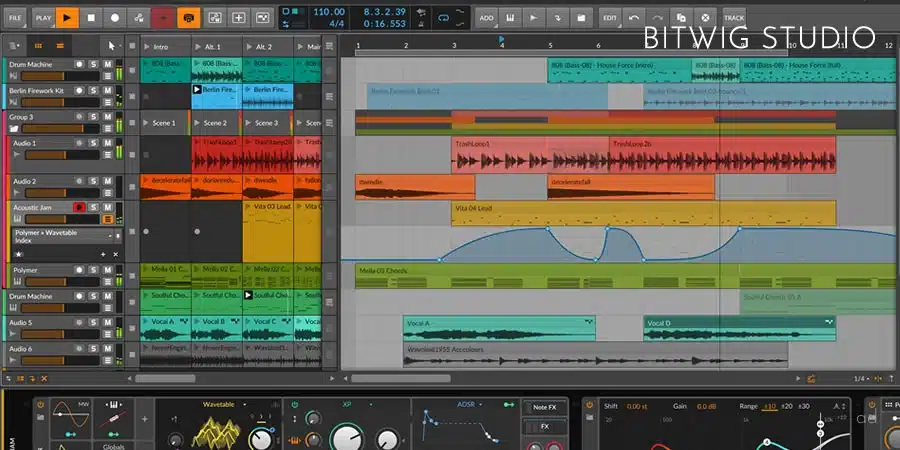900x450 pixels.
Task: Click the arranger horizontal scrollbar
Action: [401, 379]
